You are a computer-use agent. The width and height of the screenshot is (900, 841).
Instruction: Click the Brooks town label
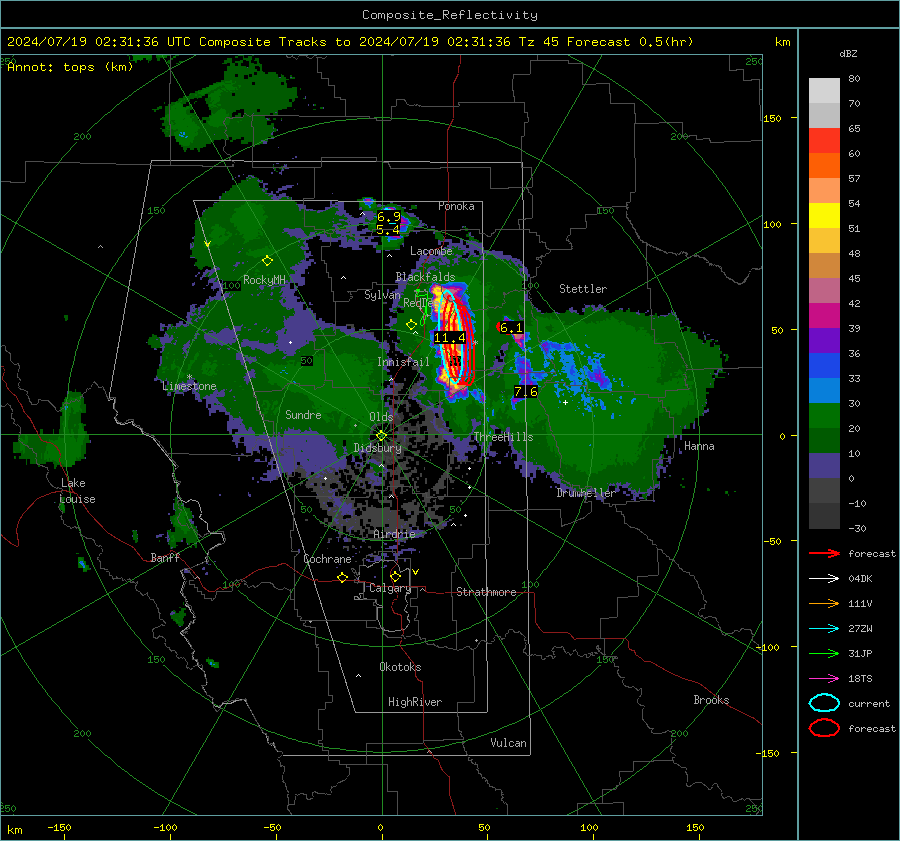click(x=711, y=700)
